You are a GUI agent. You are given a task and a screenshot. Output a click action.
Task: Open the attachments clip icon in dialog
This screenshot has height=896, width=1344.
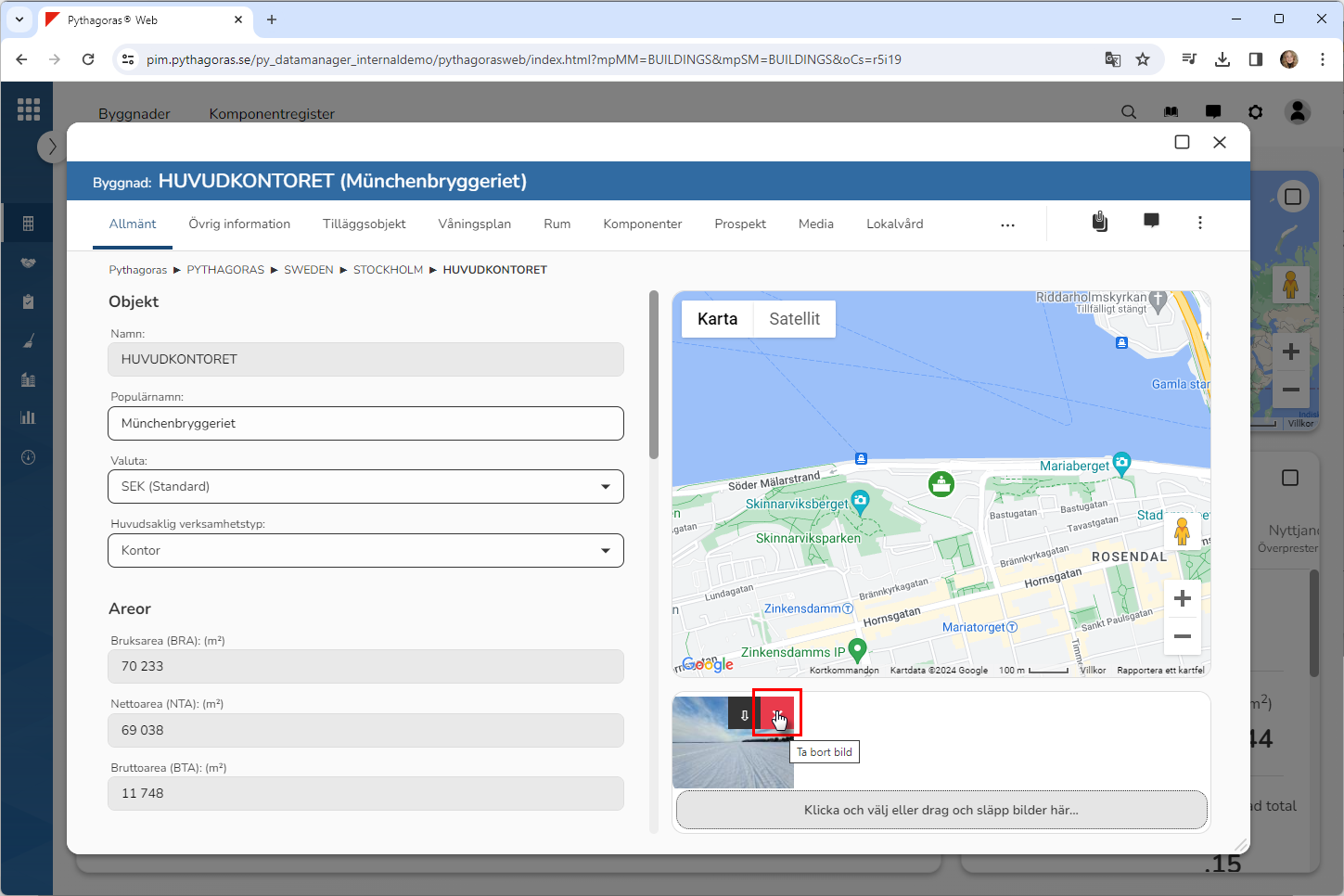[x=1099, y=222]
